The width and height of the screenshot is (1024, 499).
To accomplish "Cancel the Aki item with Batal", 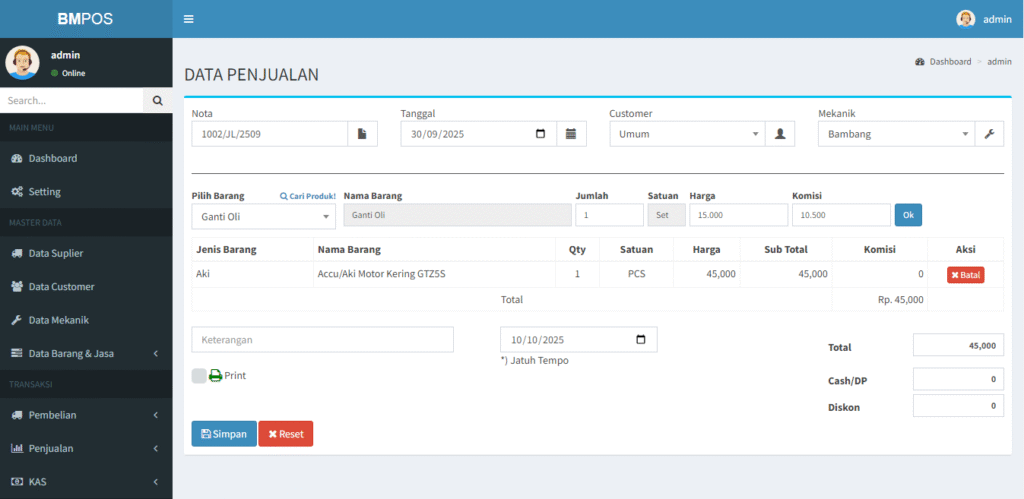I will coord(965,275).
